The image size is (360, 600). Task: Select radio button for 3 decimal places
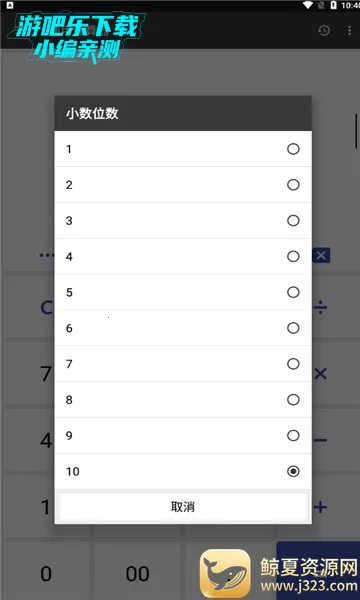click(293, 221)
